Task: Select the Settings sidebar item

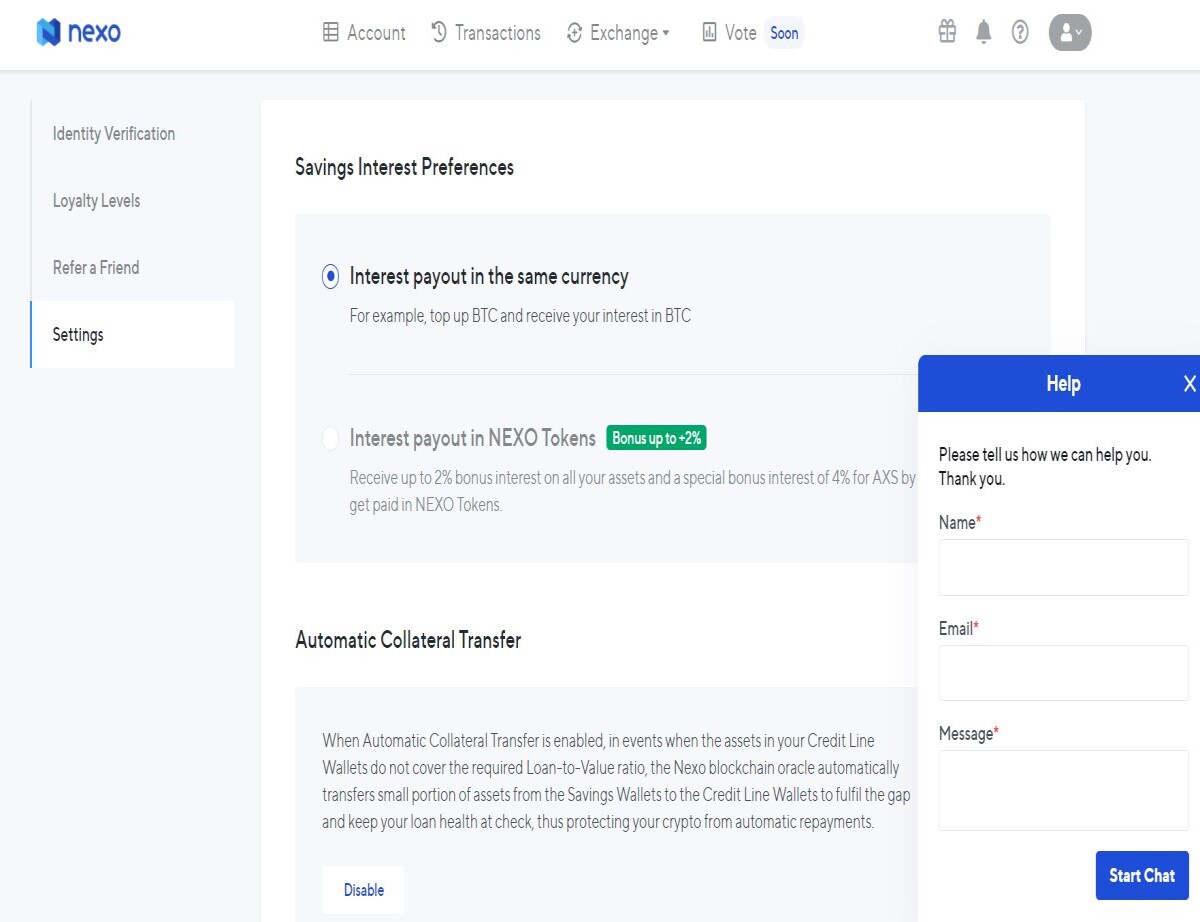Action: 132,334
